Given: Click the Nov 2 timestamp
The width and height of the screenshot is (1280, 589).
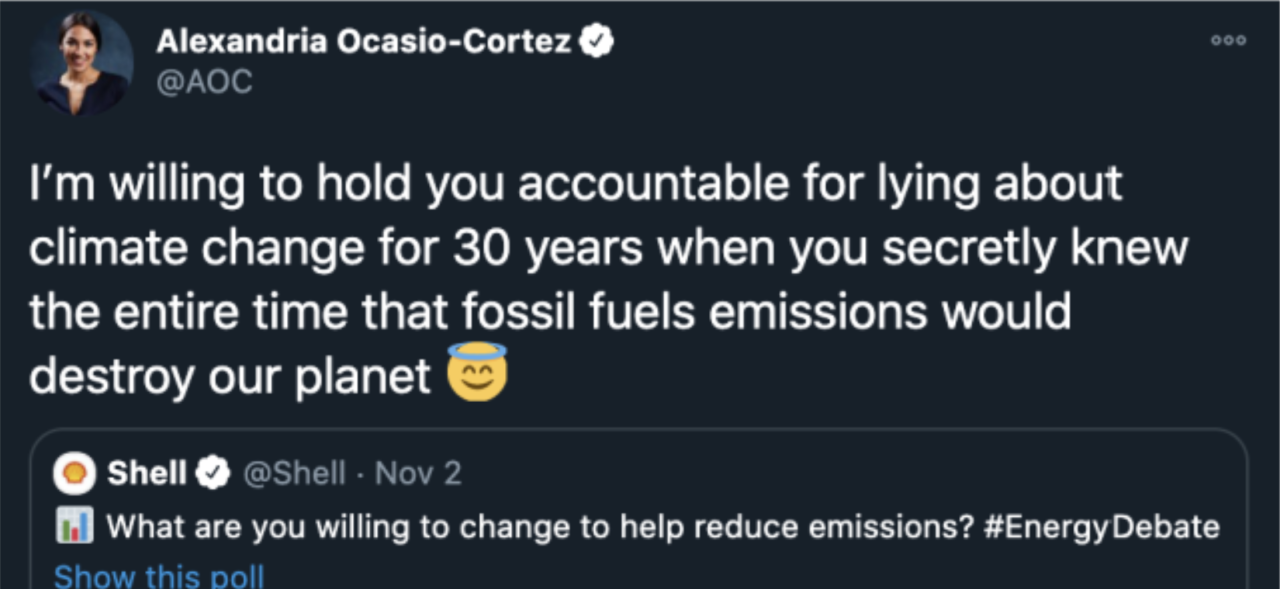Looking at the screenshot, I should pos(418,473).
